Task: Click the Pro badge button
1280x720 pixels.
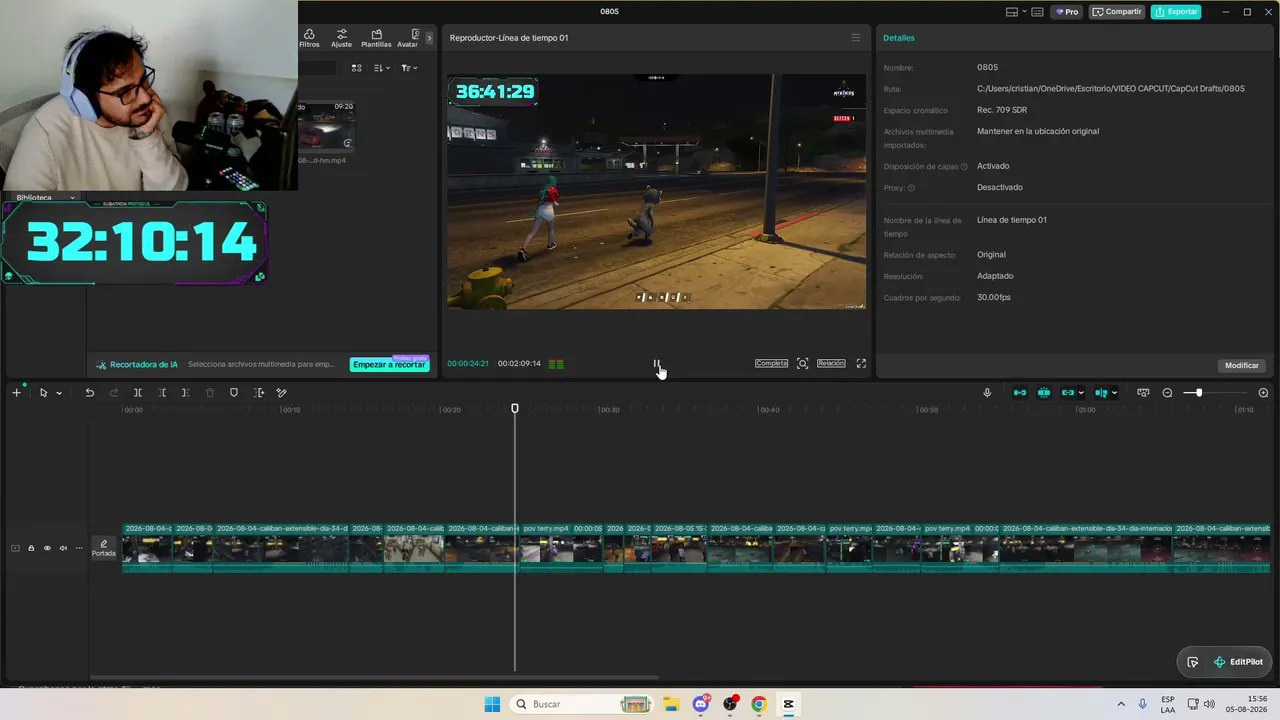Action: 1067,12
